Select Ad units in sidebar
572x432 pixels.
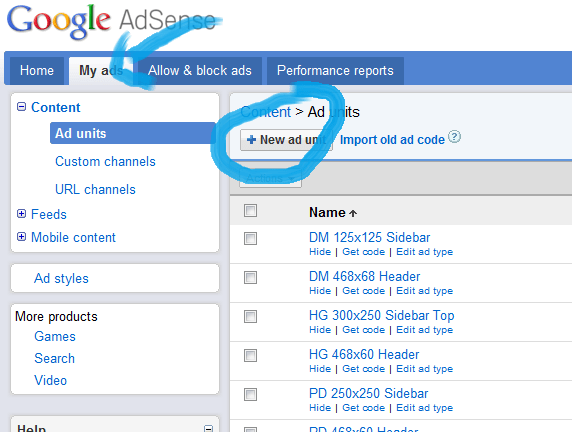132,133
